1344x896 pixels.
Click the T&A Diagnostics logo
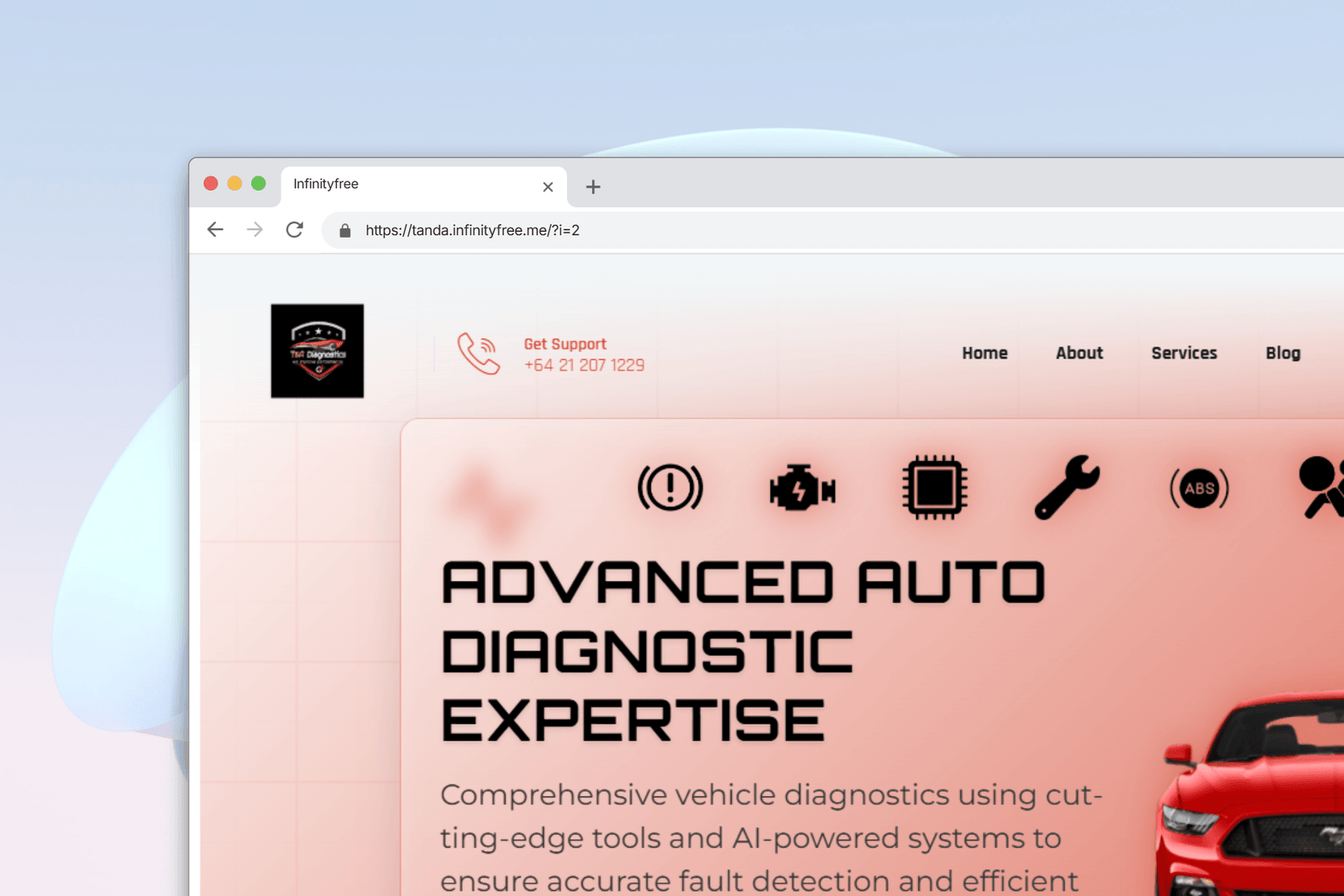(x=318, y=351)
